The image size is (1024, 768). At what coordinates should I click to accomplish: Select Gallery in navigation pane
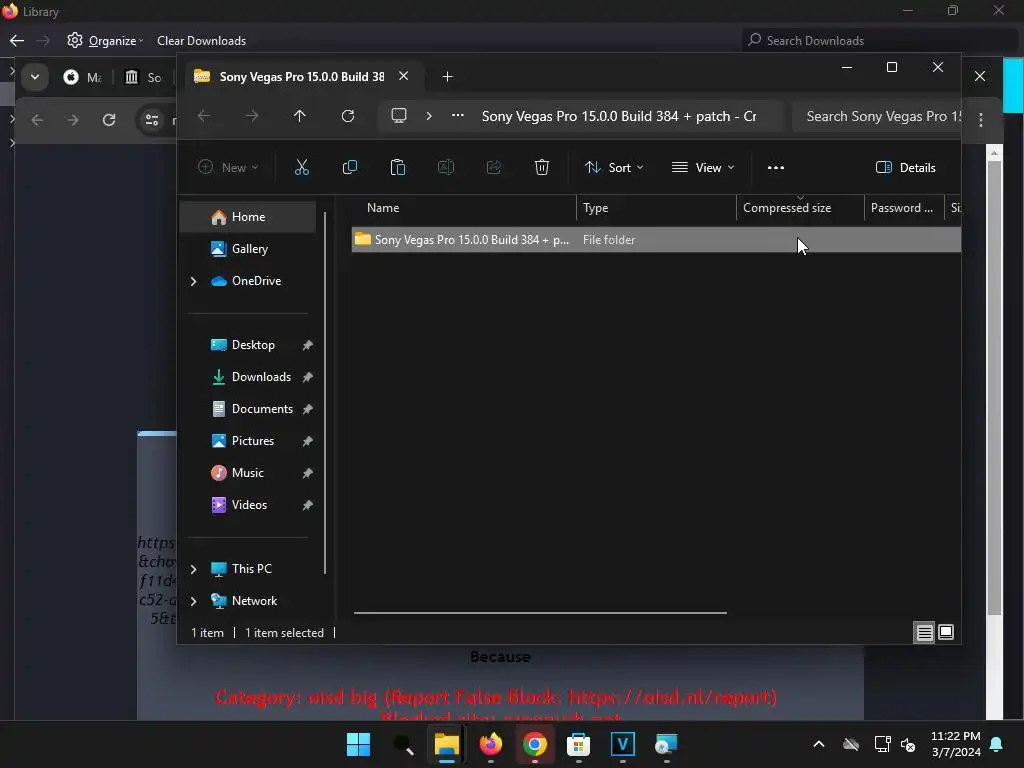coord(248,249)
